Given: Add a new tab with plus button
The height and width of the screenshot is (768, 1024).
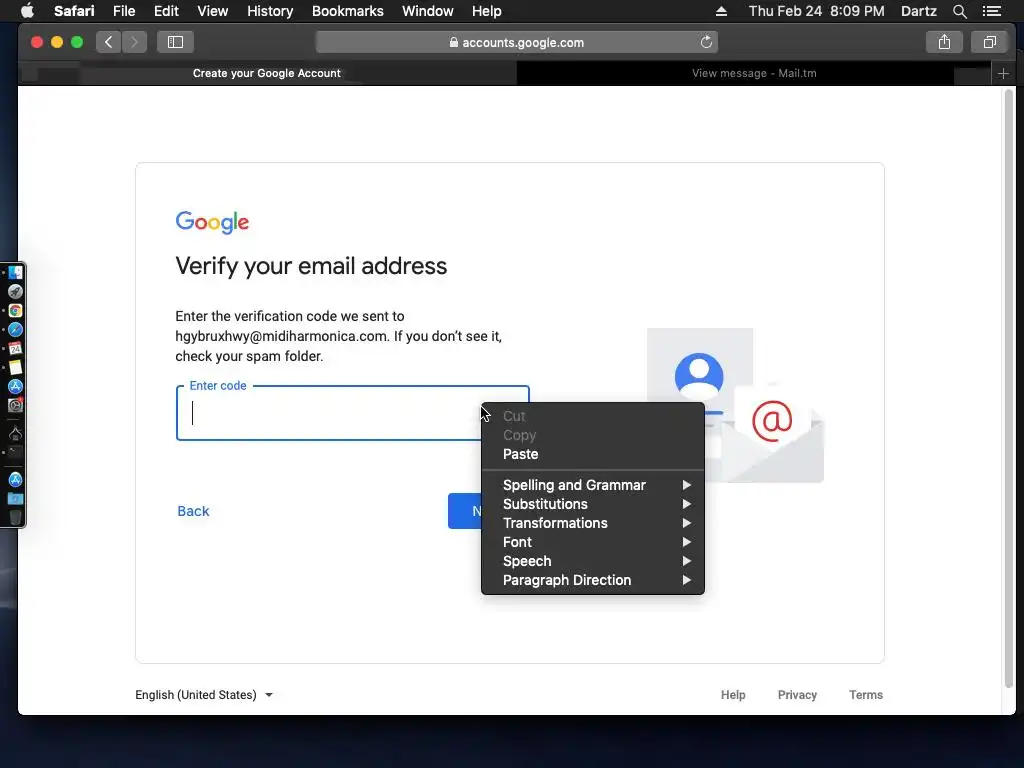Looking at the screenshot, I should coord(1003,73).
